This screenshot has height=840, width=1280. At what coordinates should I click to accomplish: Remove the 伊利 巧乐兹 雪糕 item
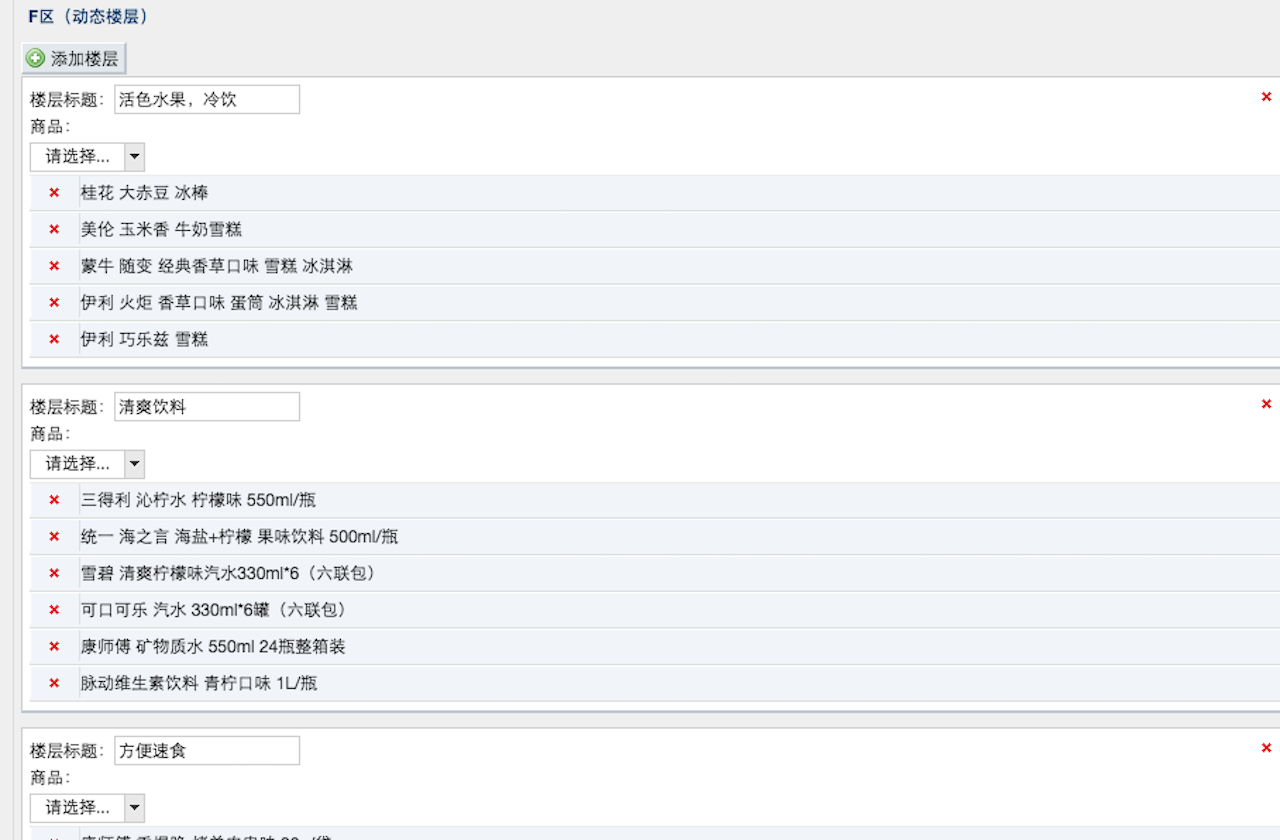54,339
